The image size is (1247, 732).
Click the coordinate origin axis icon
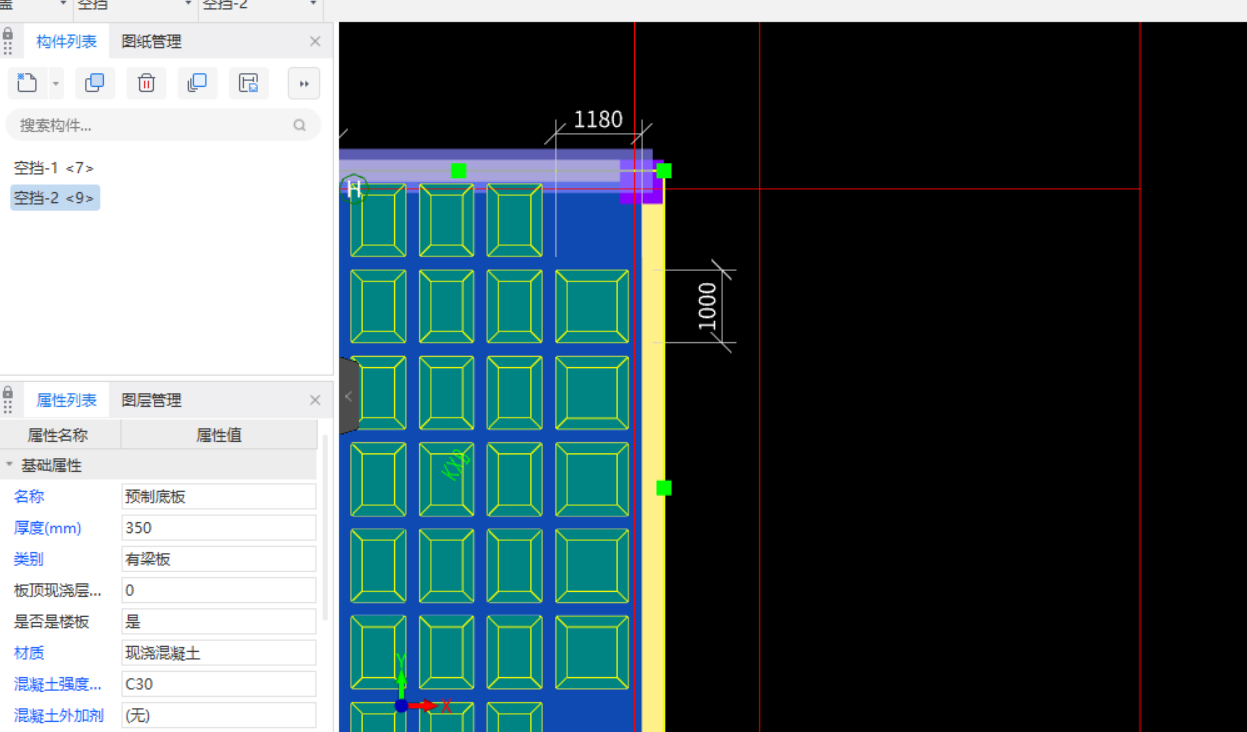401,705
